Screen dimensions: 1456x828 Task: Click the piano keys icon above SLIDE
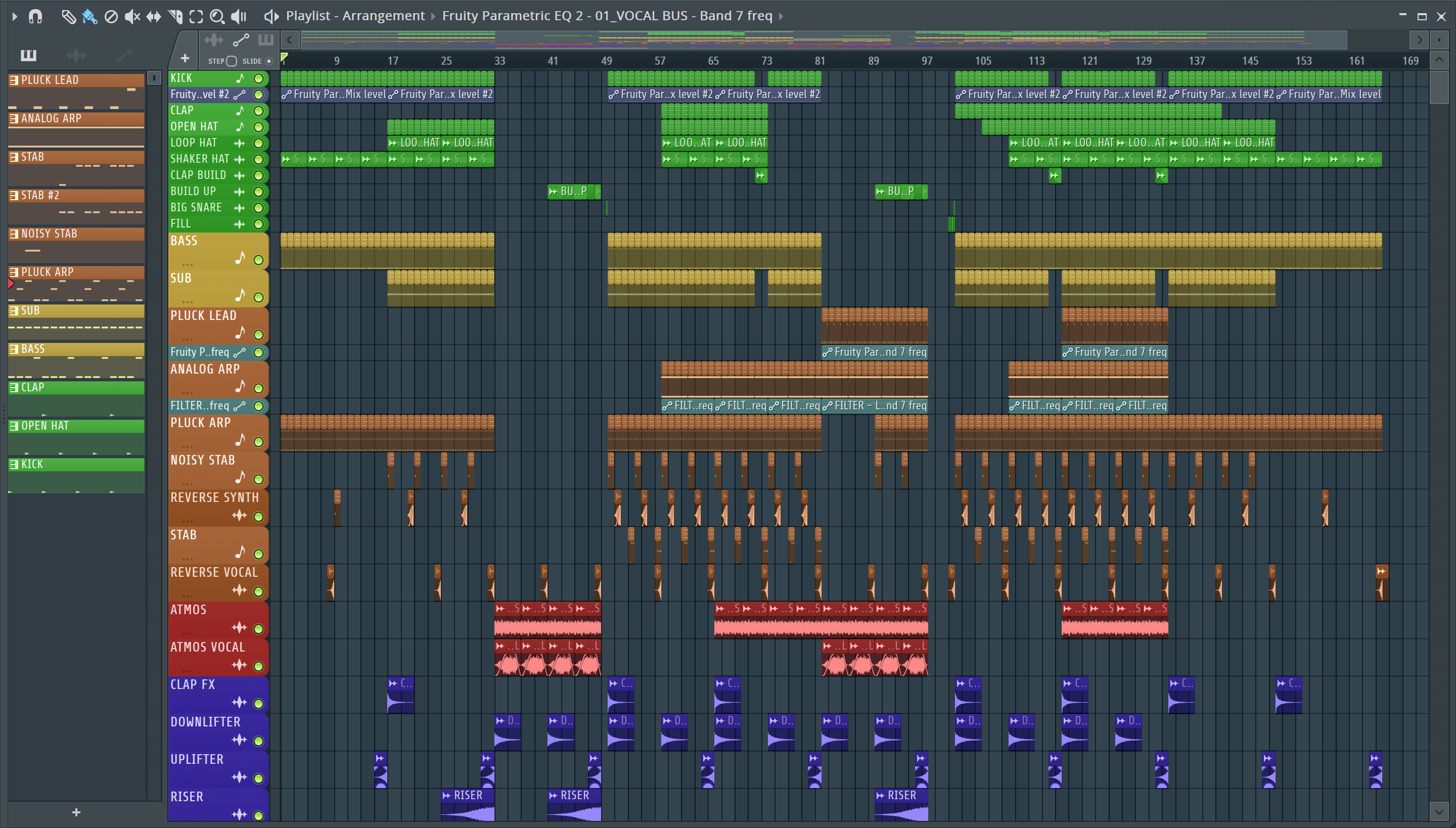point(265,40)
